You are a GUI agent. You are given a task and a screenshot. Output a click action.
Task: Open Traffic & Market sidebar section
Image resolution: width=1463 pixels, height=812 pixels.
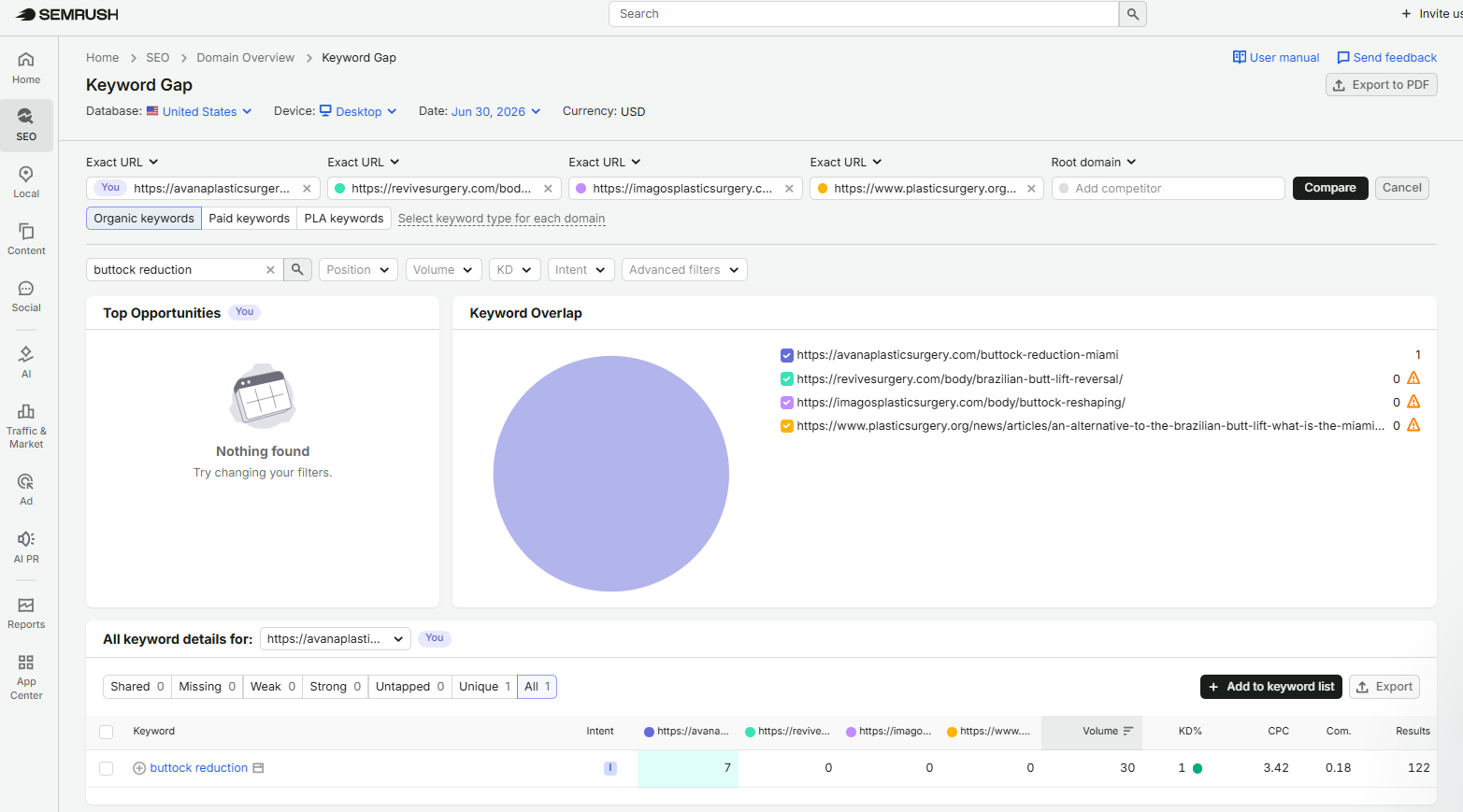pyautogui.click(x=26, y=425)
